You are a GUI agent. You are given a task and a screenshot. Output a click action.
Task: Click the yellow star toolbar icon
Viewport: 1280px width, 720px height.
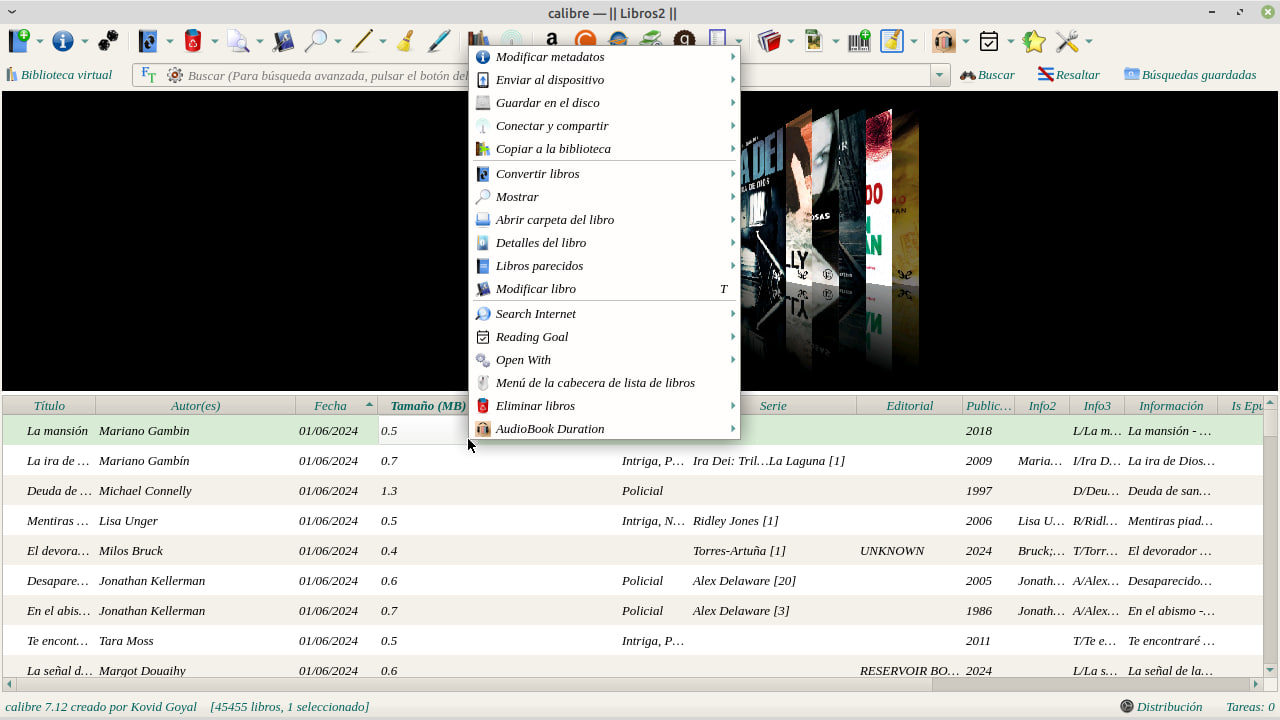point(1034,41)
